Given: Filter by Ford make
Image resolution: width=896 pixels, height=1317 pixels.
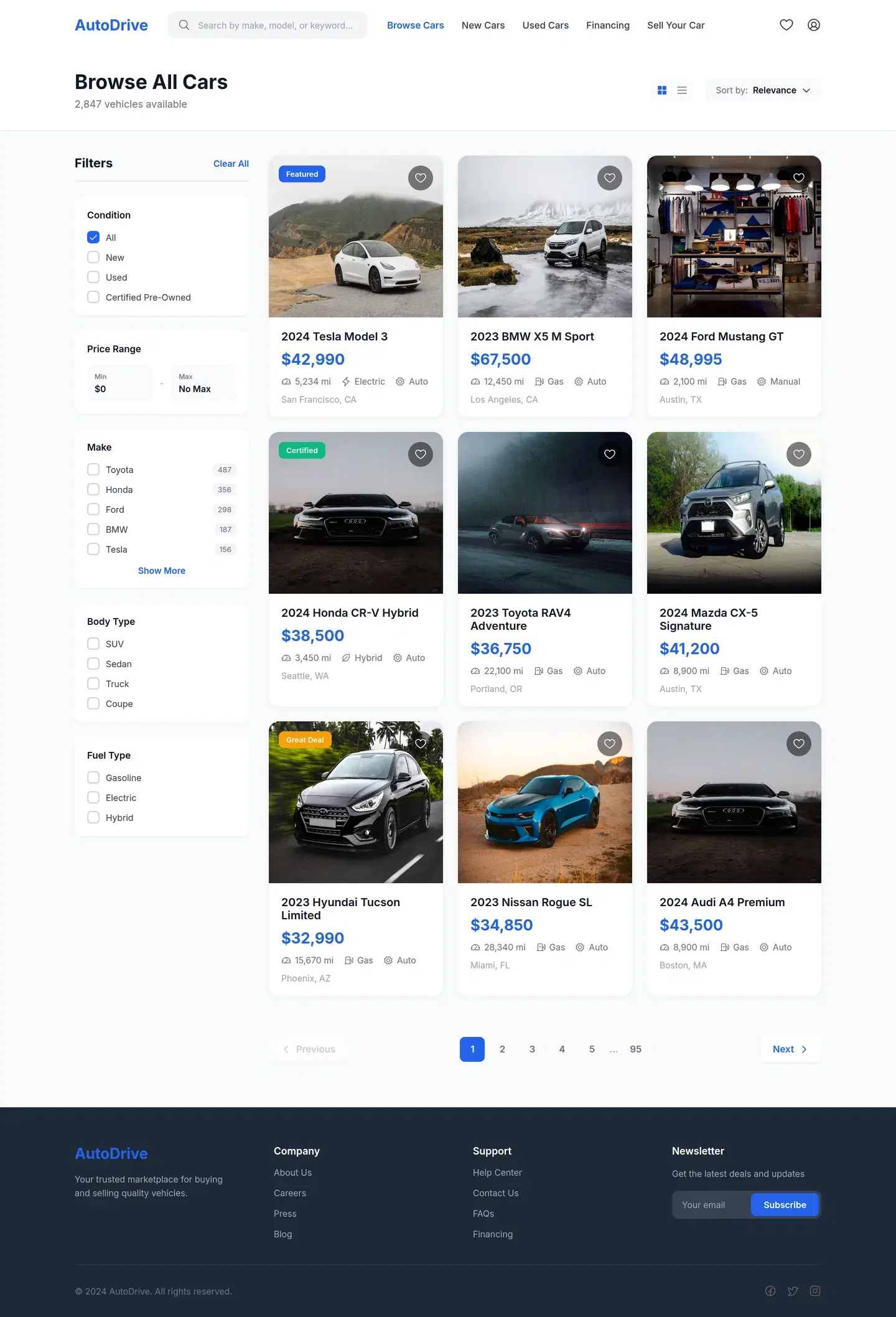Looking at the screenshot, I should click(93, 509).
